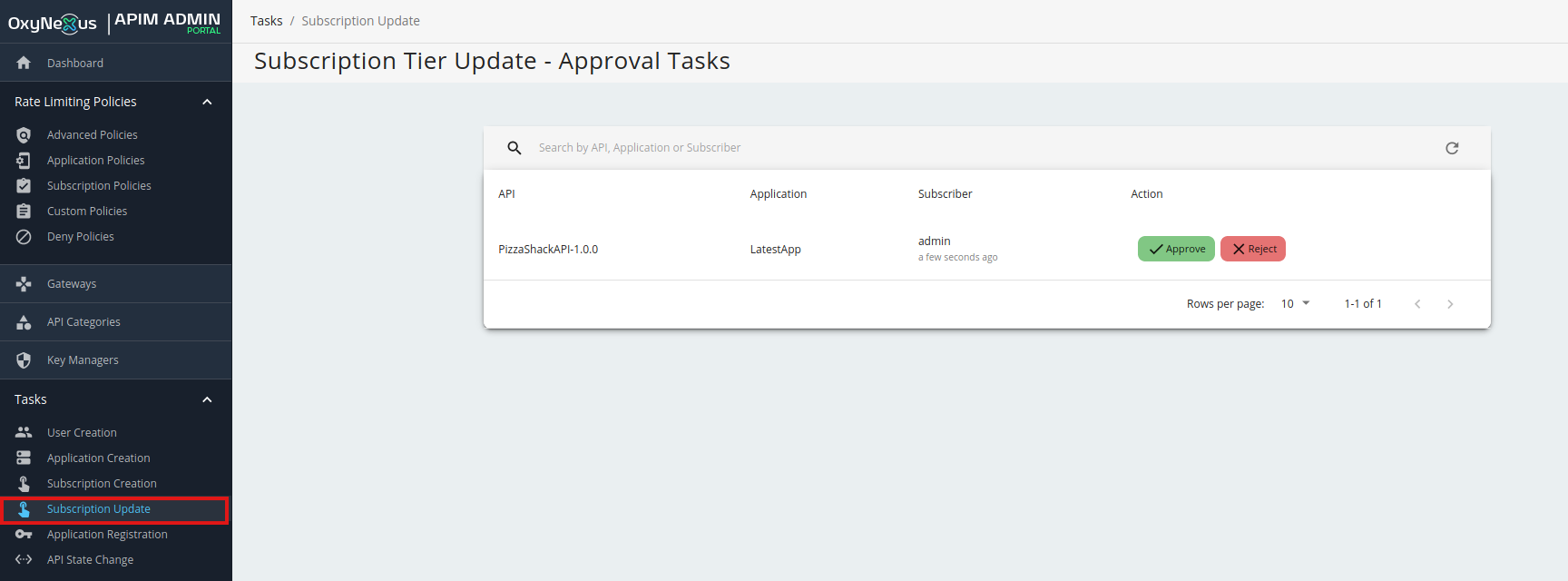This screenshot has width=1568, height=581.
Task: Click the API State Change arrows icon
Action: coord(24,559)
